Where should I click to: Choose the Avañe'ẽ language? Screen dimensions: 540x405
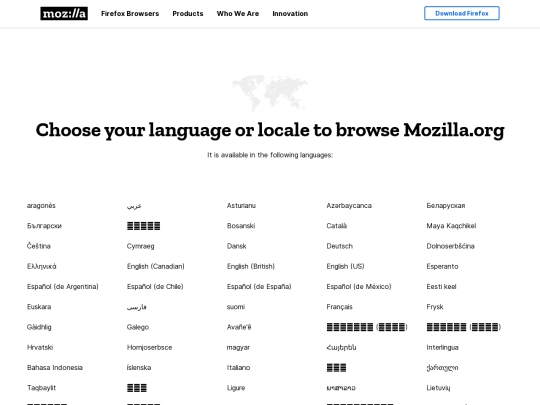coord(239,327)
